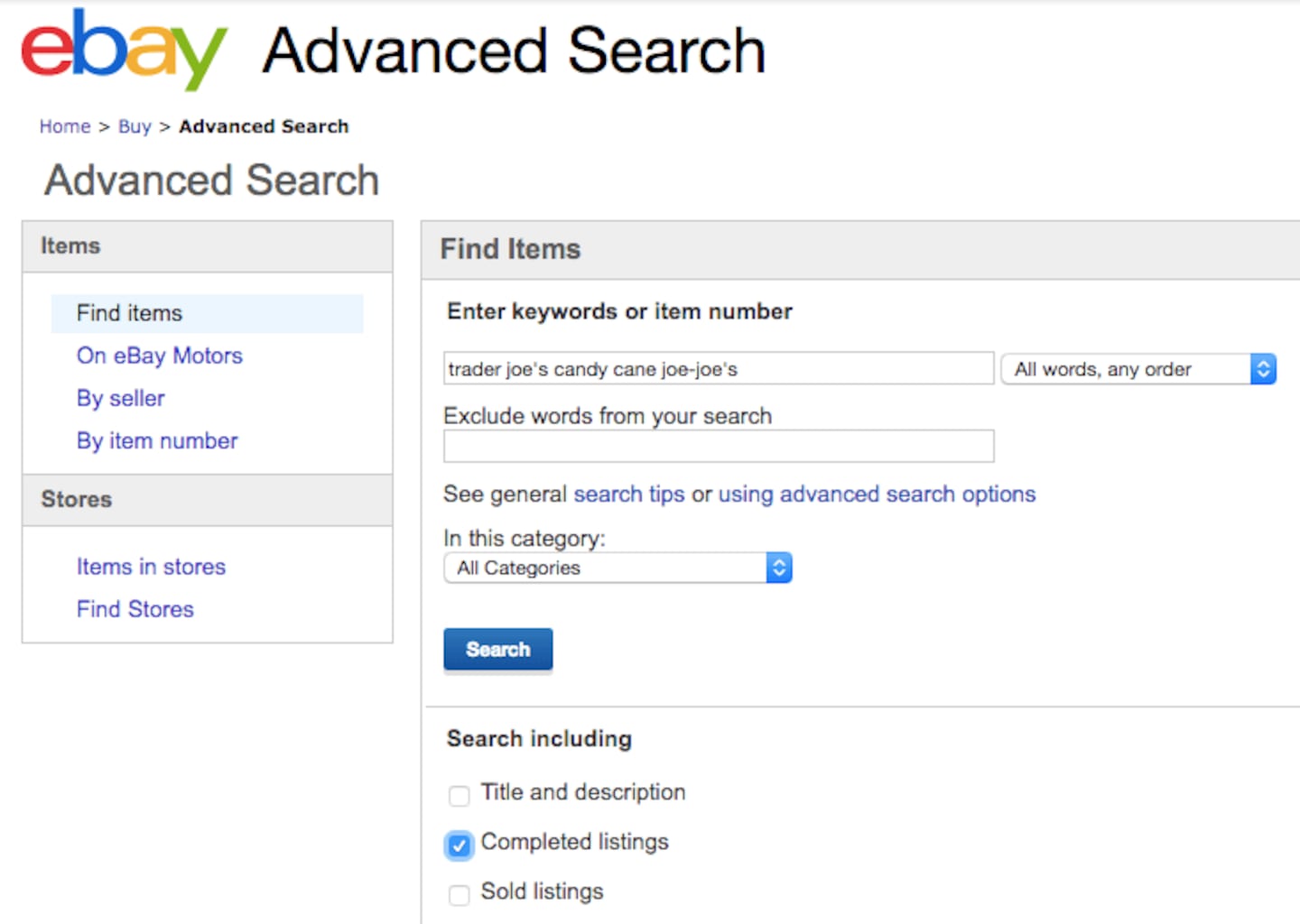Enable Title and description checkbox
The image size is (1300, 924).
point(460,795)
